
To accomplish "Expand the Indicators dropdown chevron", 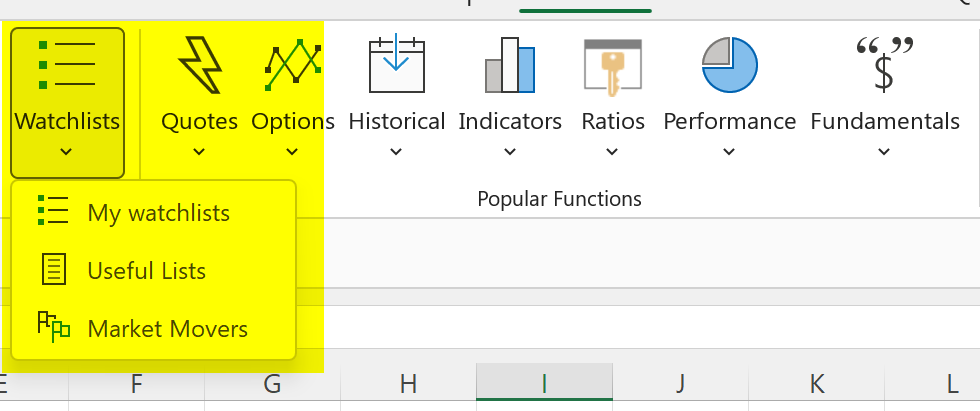I will pyautogui.click(x=510, y=152).
